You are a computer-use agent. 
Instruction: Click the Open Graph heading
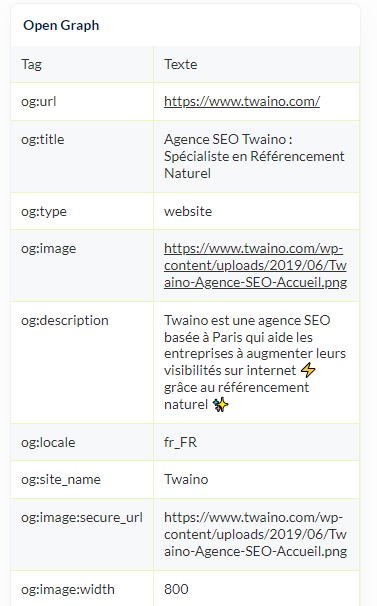click(x=61, y=26)
